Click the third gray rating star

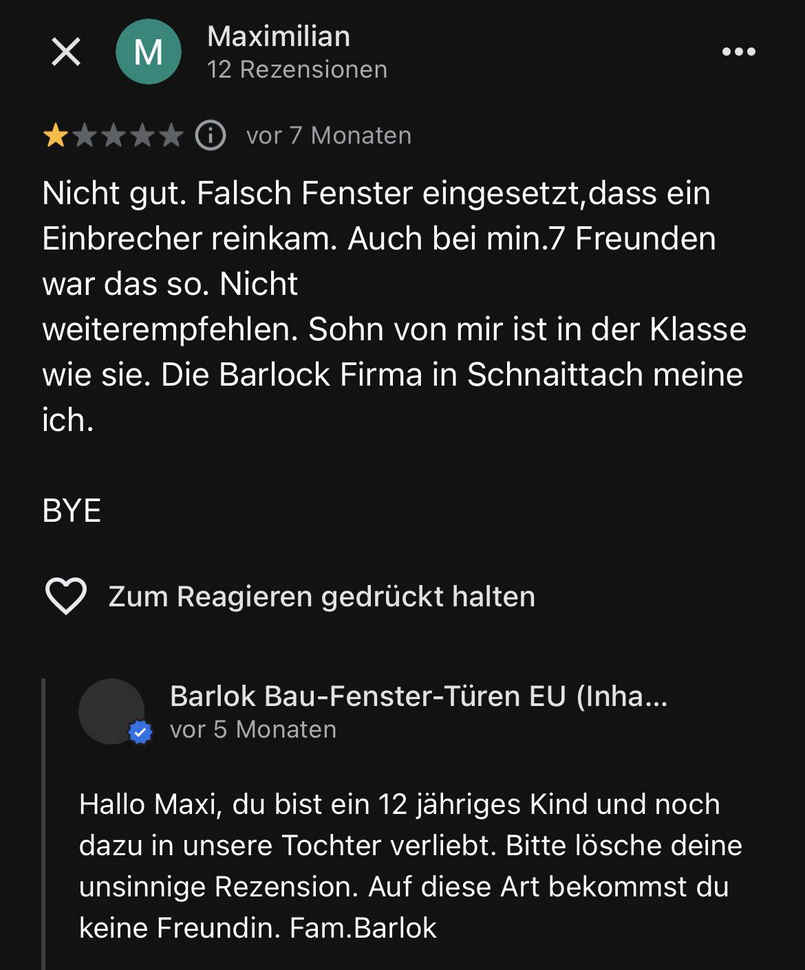pos(113,135)
